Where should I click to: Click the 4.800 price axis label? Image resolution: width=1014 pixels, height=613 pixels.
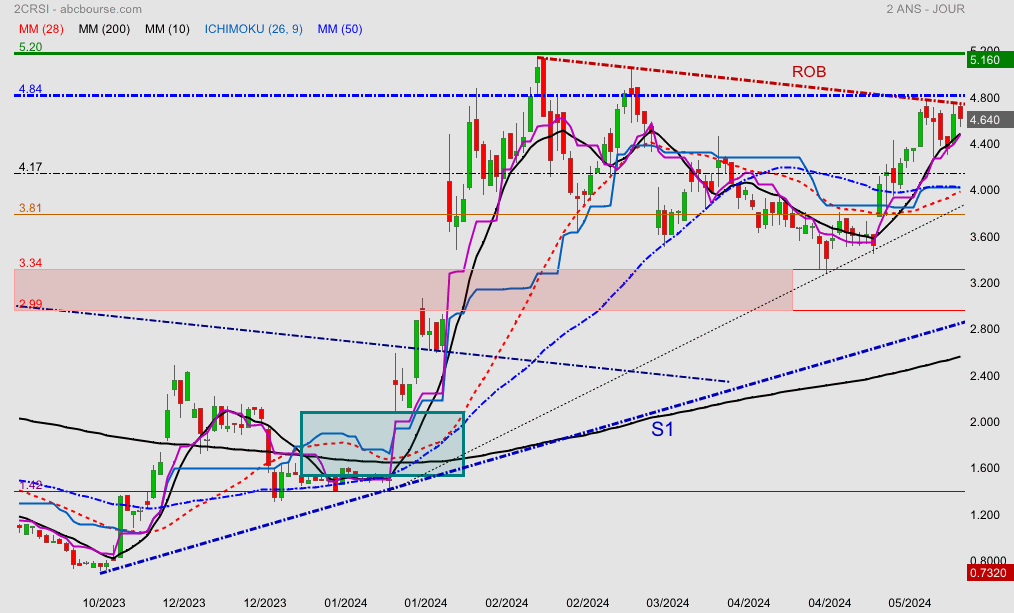point(985,98)
